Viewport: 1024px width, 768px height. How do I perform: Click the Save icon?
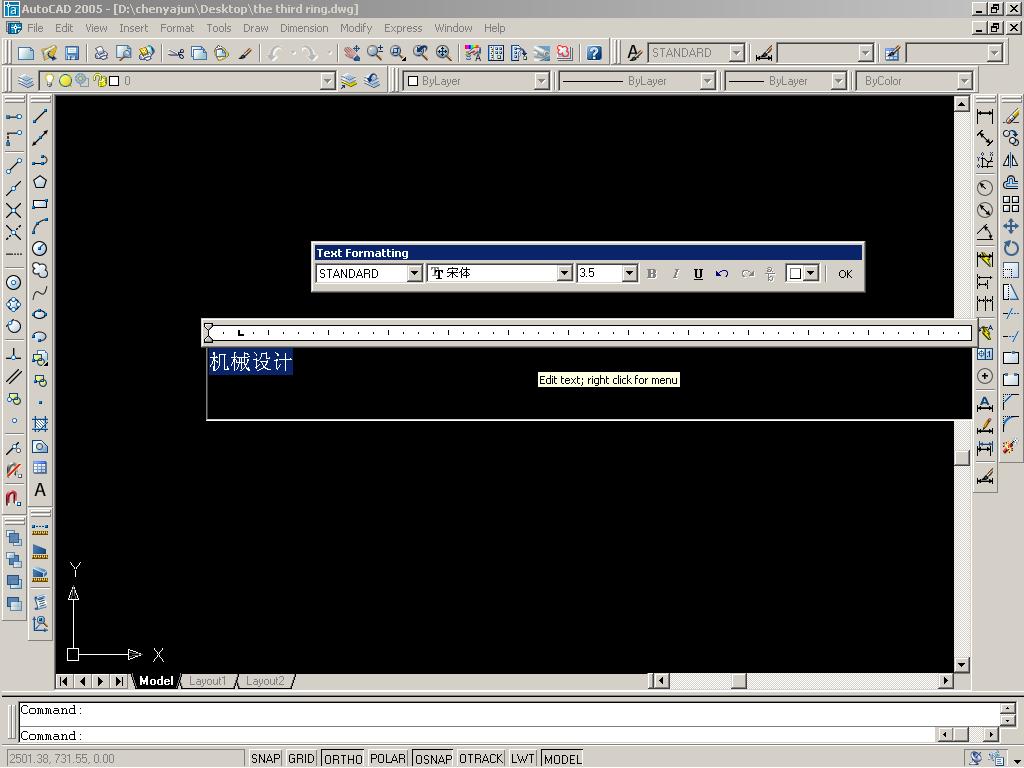coord(72,53)
